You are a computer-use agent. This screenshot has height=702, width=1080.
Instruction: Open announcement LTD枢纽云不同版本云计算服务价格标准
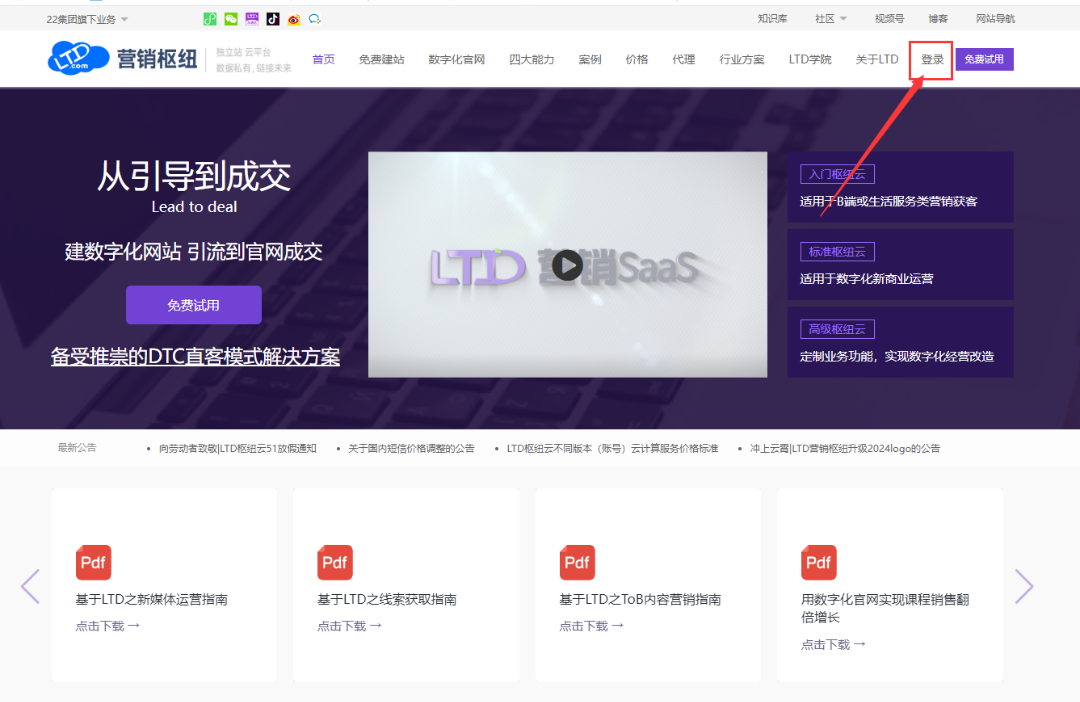(612, 448)
